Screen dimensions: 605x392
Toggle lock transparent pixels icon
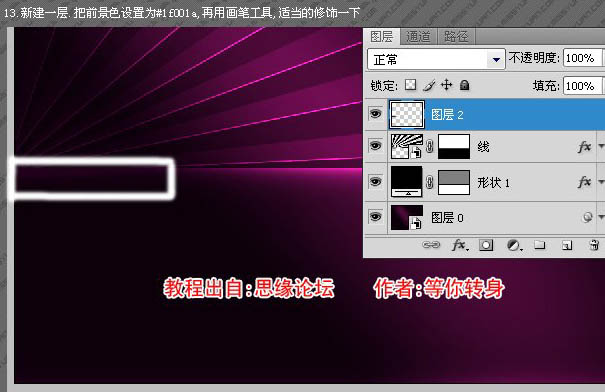click(x=410, y=85)
